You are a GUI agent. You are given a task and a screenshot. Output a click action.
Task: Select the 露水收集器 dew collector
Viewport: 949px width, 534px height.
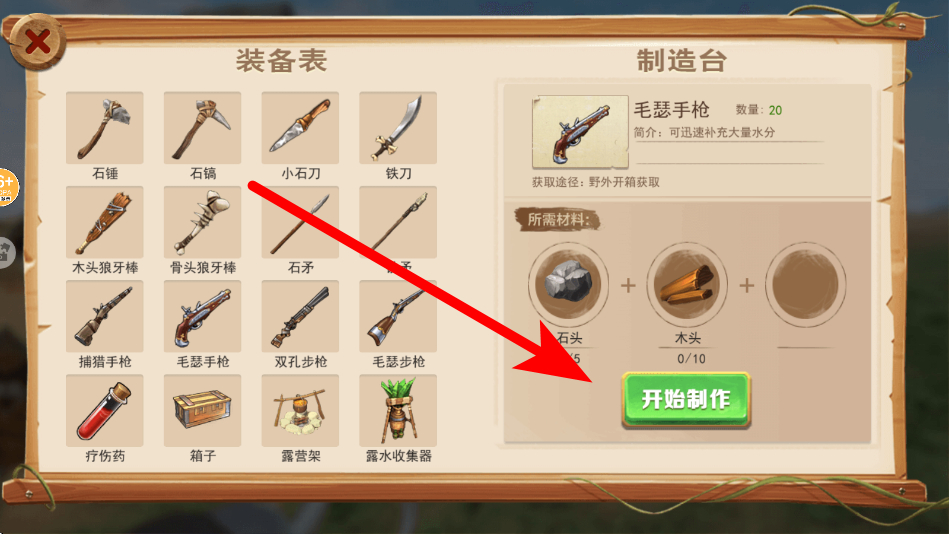pyautogui.click(x=398, y=410)
